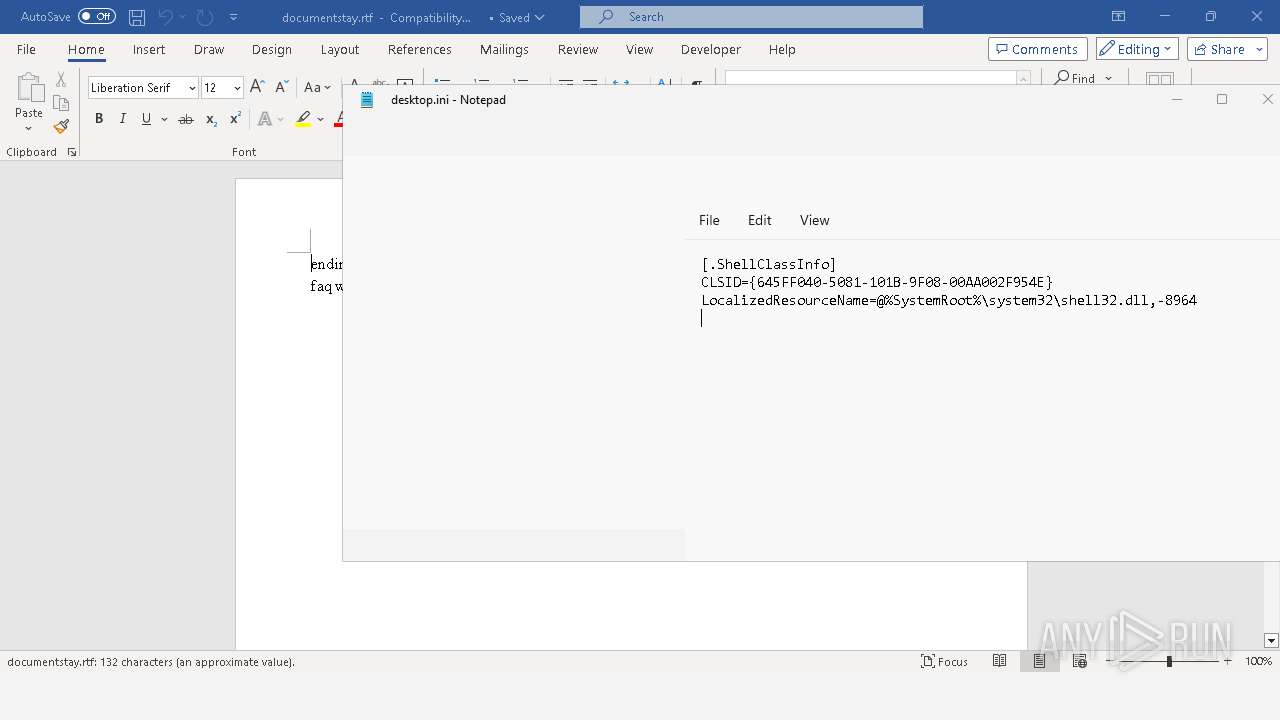Switch to the Review tab

point(578,49)
